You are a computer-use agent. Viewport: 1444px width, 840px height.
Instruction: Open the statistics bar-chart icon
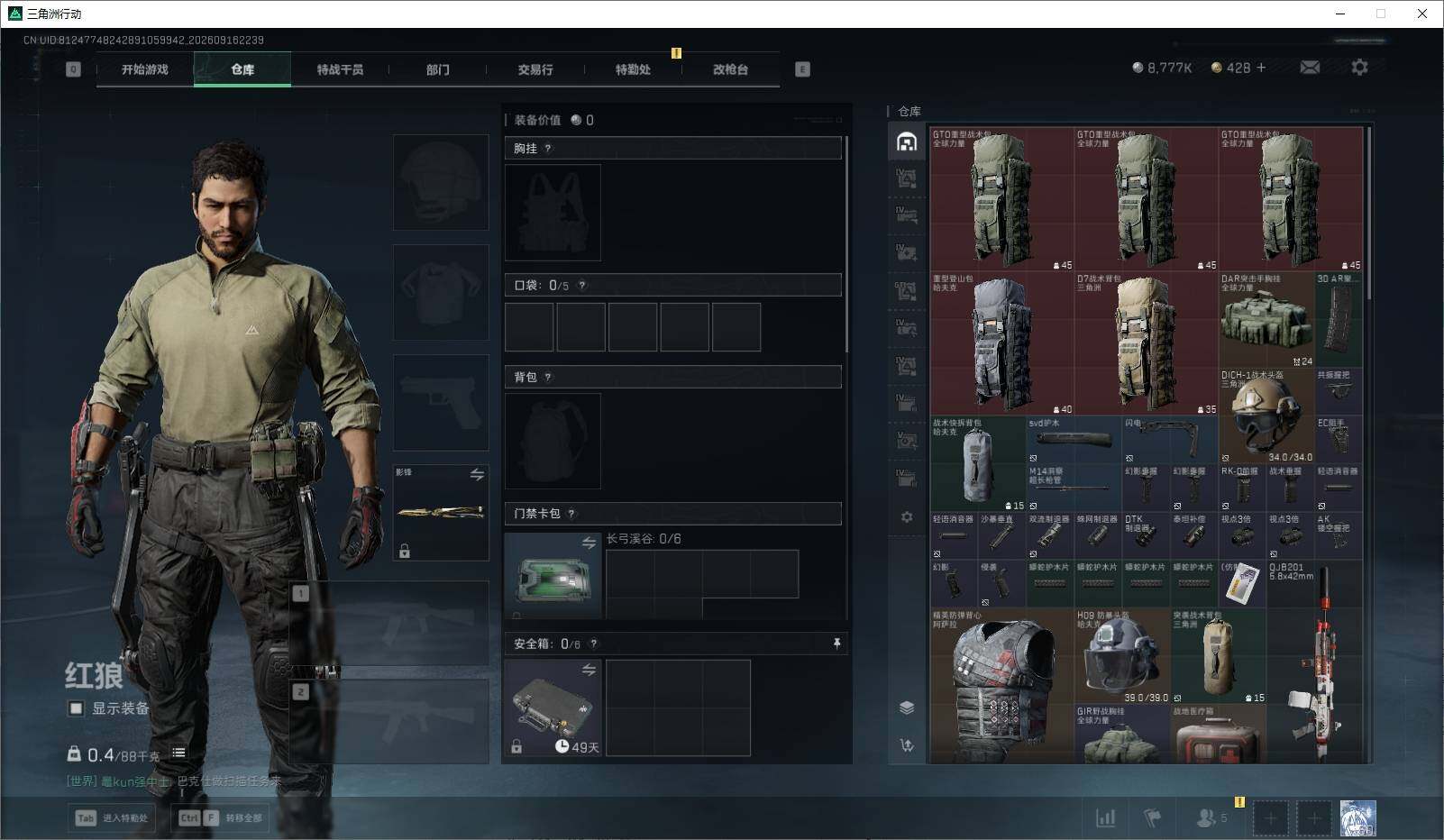[x=1105, y=817]
